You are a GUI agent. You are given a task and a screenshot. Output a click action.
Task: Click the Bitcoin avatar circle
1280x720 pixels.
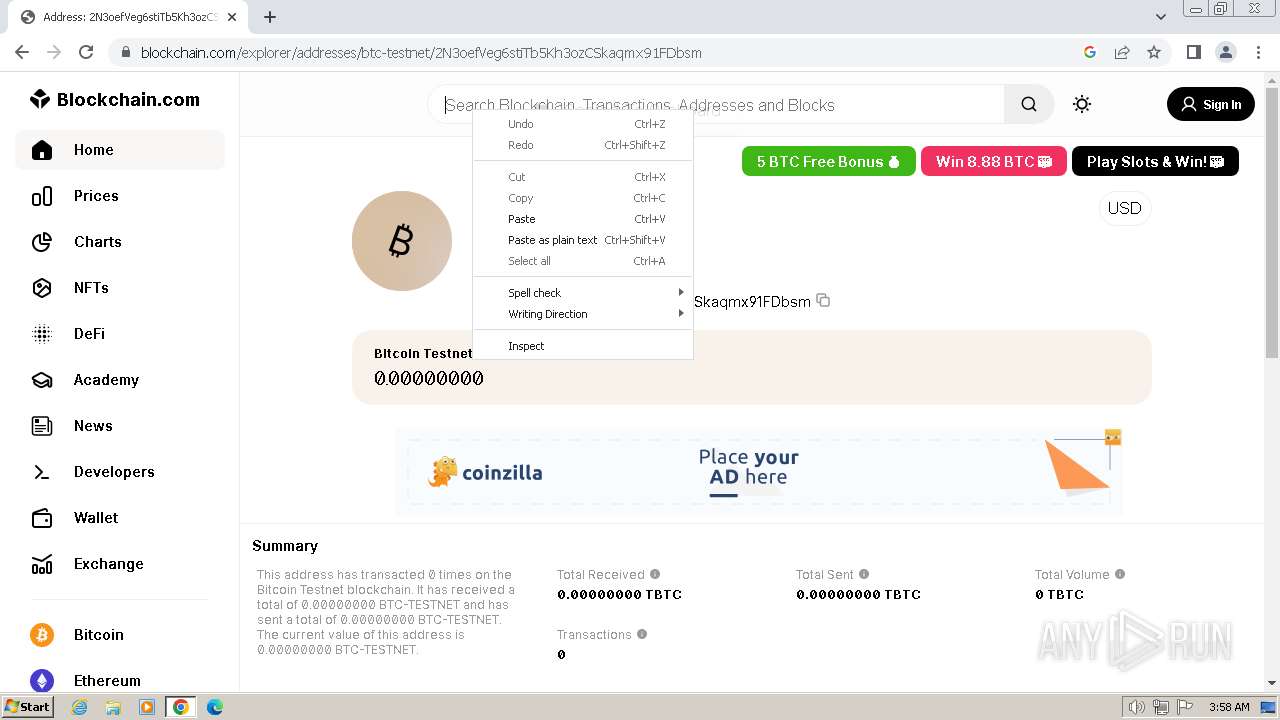[402, 241]
